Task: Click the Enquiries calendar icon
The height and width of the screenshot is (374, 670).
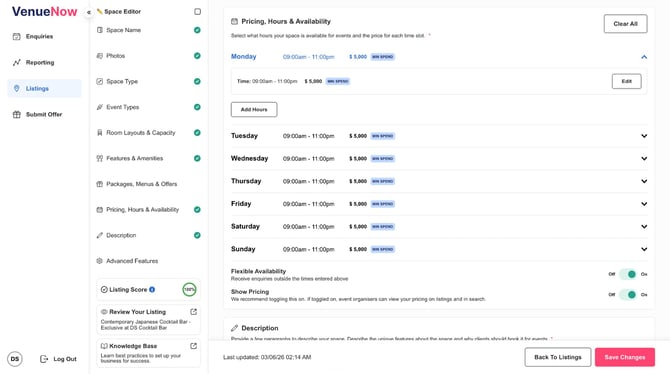Action: (x=17, y=36)
